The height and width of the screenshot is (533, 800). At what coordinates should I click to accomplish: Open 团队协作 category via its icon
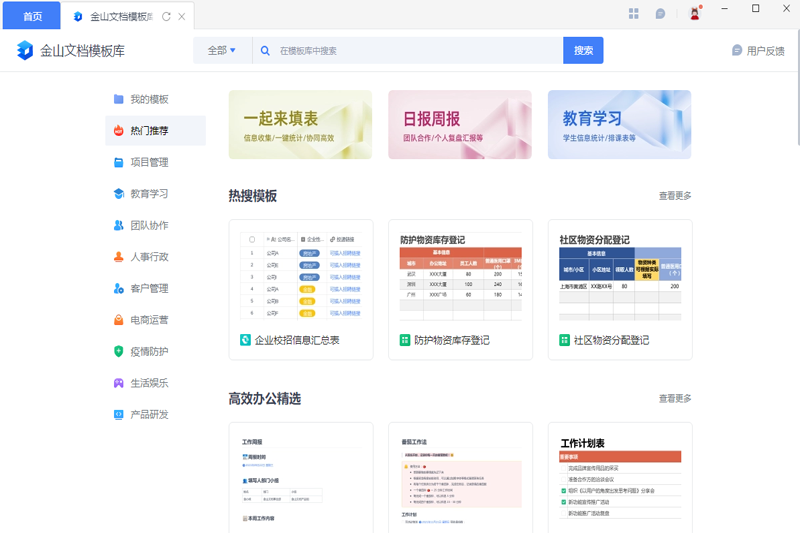119,225
